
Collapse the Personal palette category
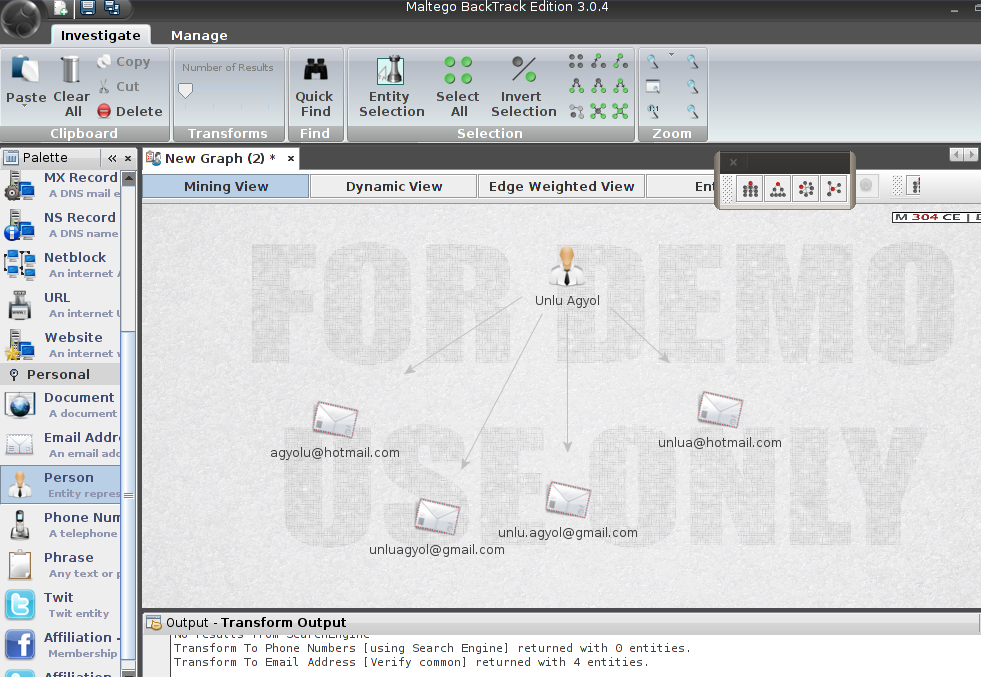tap(60, 374)
